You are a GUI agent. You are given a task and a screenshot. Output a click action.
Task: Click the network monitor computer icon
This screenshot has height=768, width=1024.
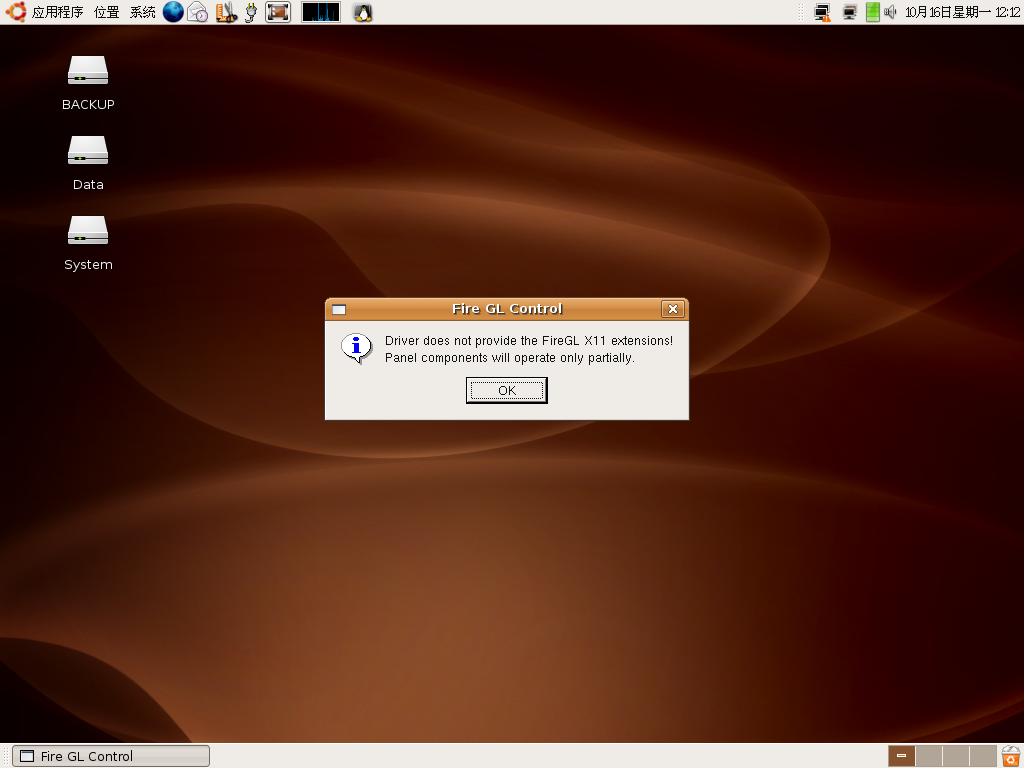[850, 12]
